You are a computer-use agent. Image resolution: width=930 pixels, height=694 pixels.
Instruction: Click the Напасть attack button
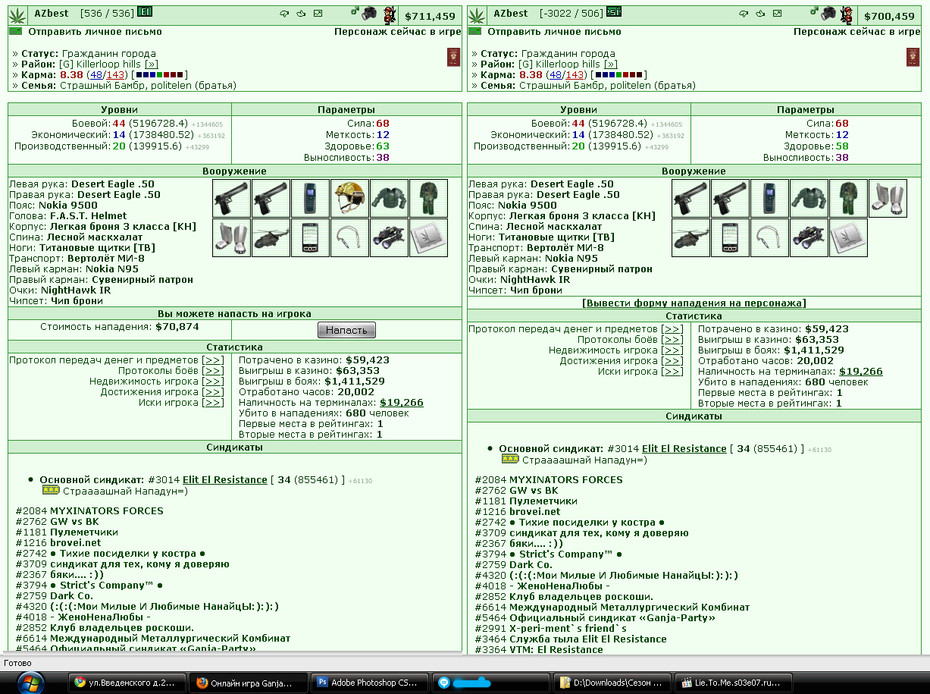pos(346,330)
